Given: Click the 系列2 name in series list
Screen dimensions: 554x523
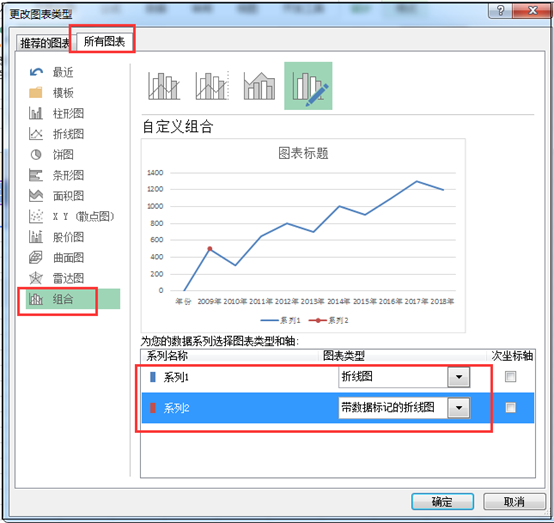Looking at the screenshot, I should [176, 408].
